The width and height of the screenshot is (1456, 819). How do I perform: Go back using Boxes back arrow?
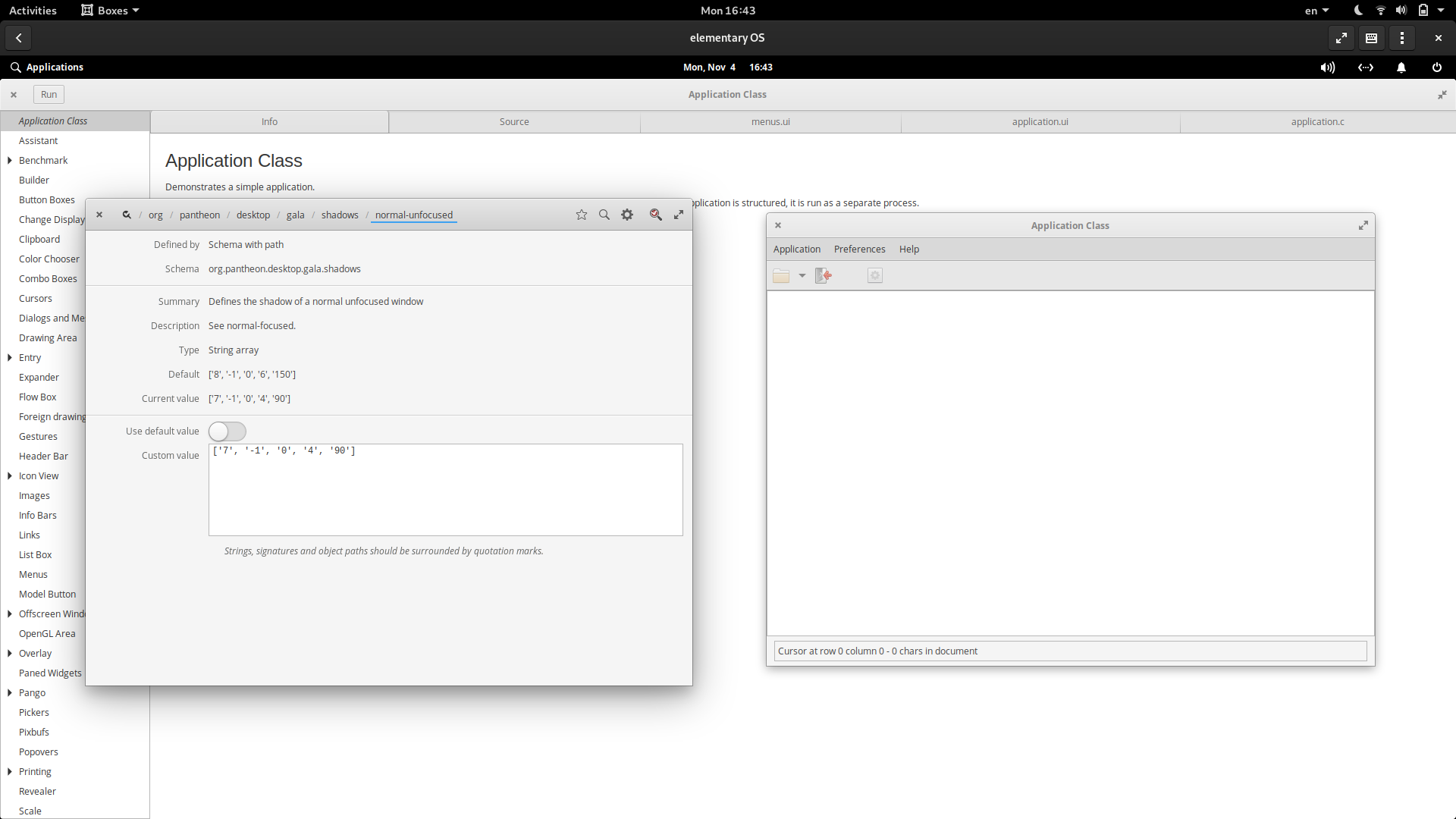pos(19,38)
